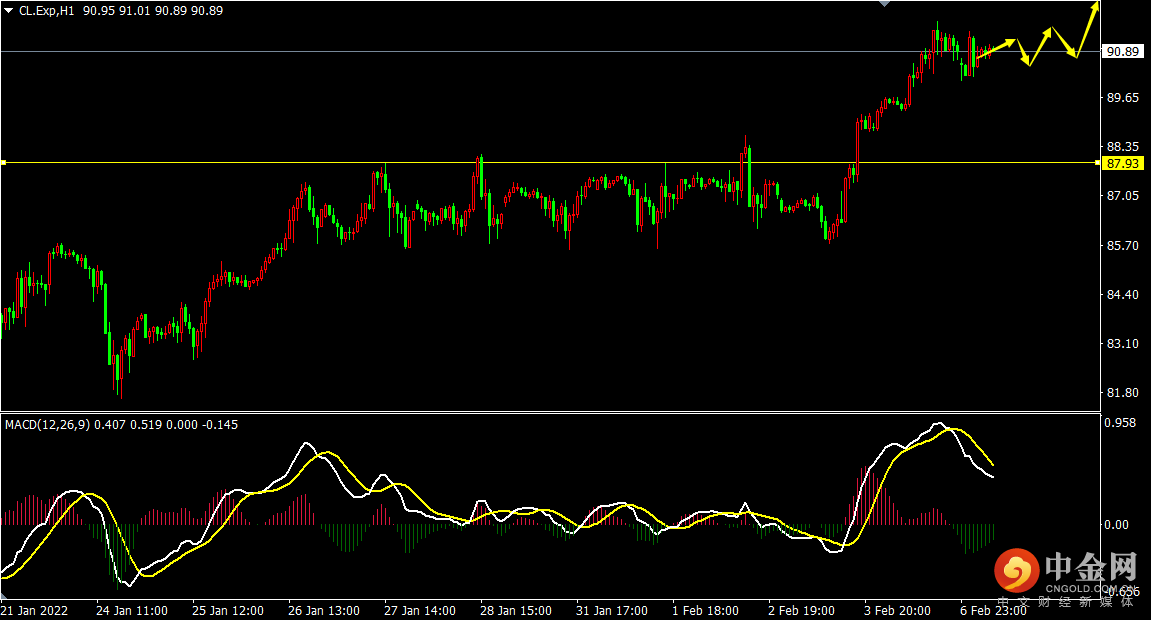Click the 81.80 price axis label
Image resolution: width=1151 pixels, height=620 pixels.
[x=1122, y=393]
